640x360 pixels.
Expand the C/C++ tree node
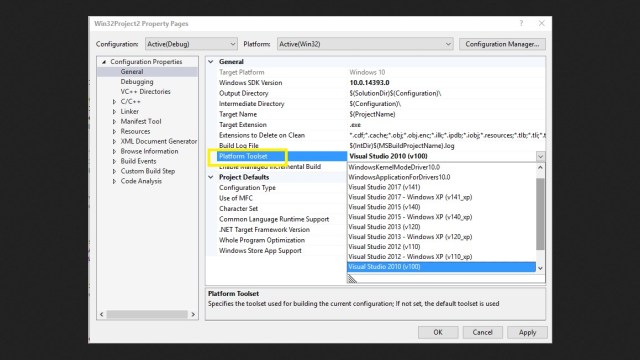(114, 102)
